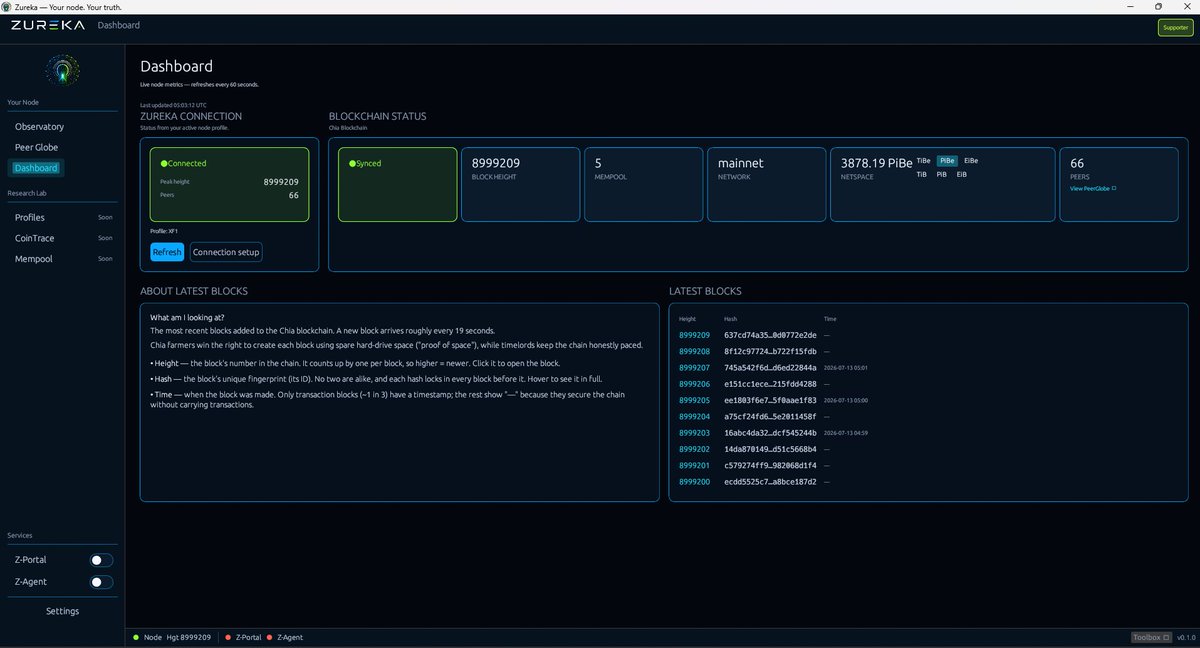Click the mempool count 5
1200x648 pixels.
[597, 163]
